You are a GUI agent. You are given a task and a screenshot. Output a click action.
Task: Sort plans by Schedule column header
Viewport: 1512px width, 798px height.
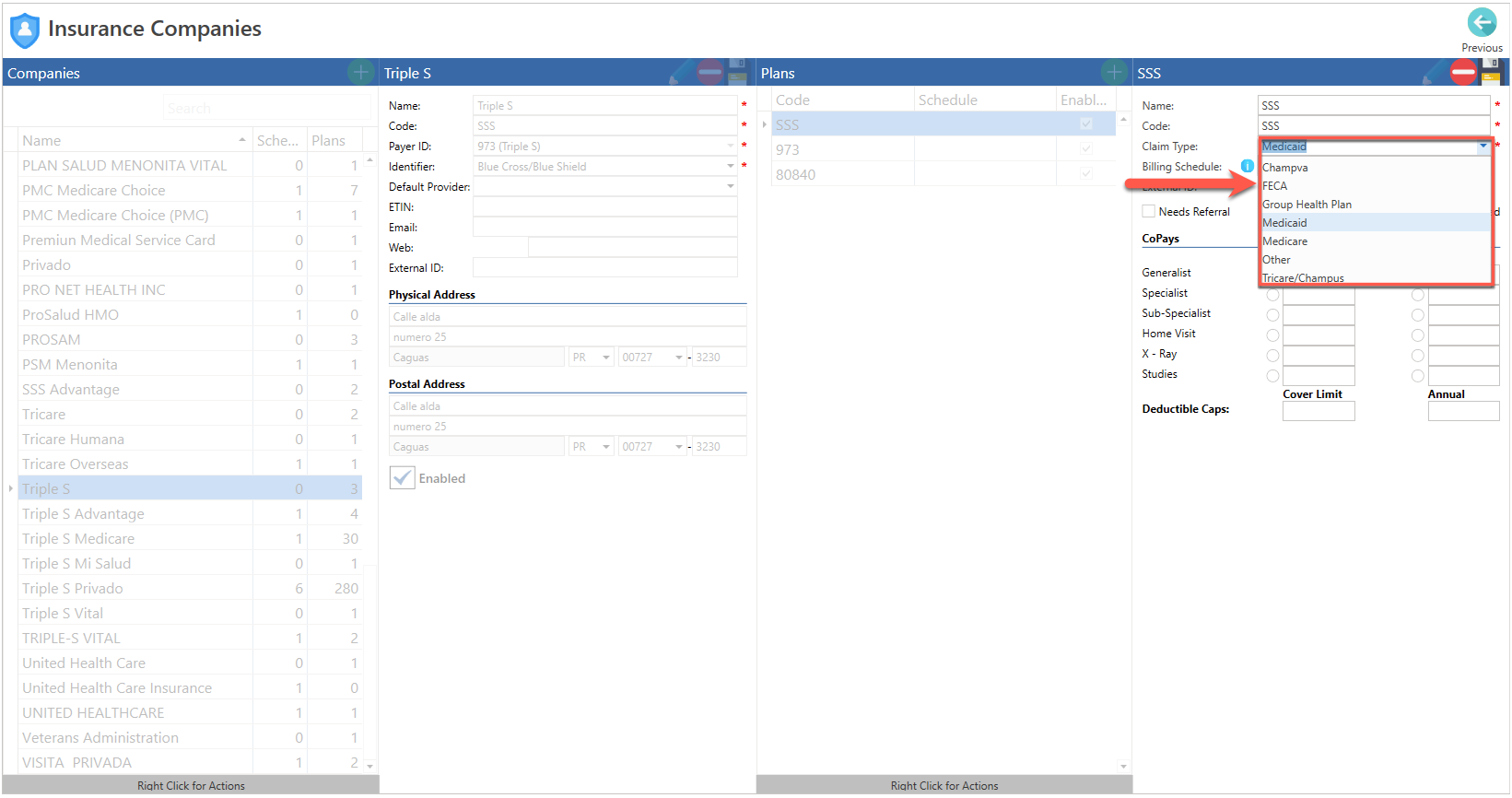tap(985, 100)
